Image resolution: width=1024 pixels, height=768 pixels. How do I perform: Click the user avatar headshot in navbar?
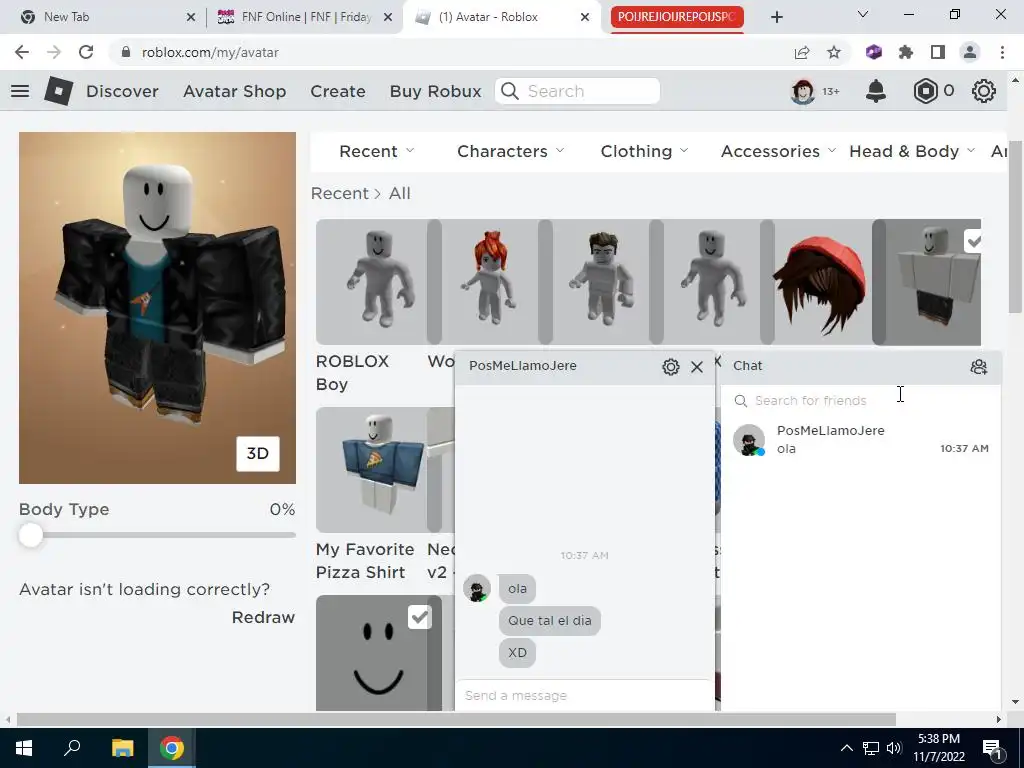point(803,91)
